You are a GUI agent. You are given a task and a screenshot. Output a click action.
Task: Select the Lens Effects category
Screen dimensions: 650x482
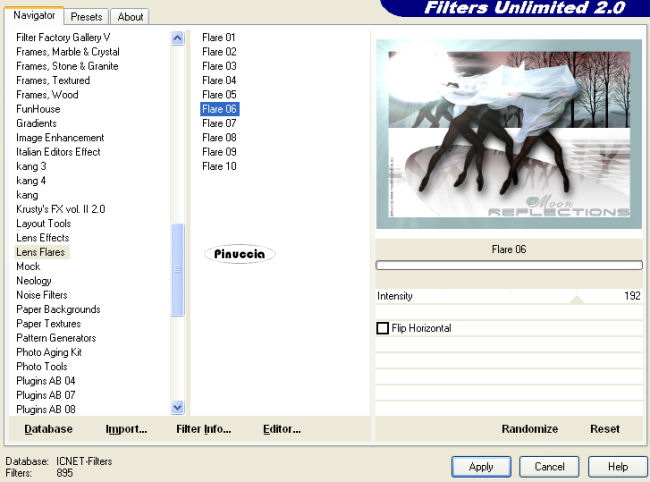click(43, 238)
